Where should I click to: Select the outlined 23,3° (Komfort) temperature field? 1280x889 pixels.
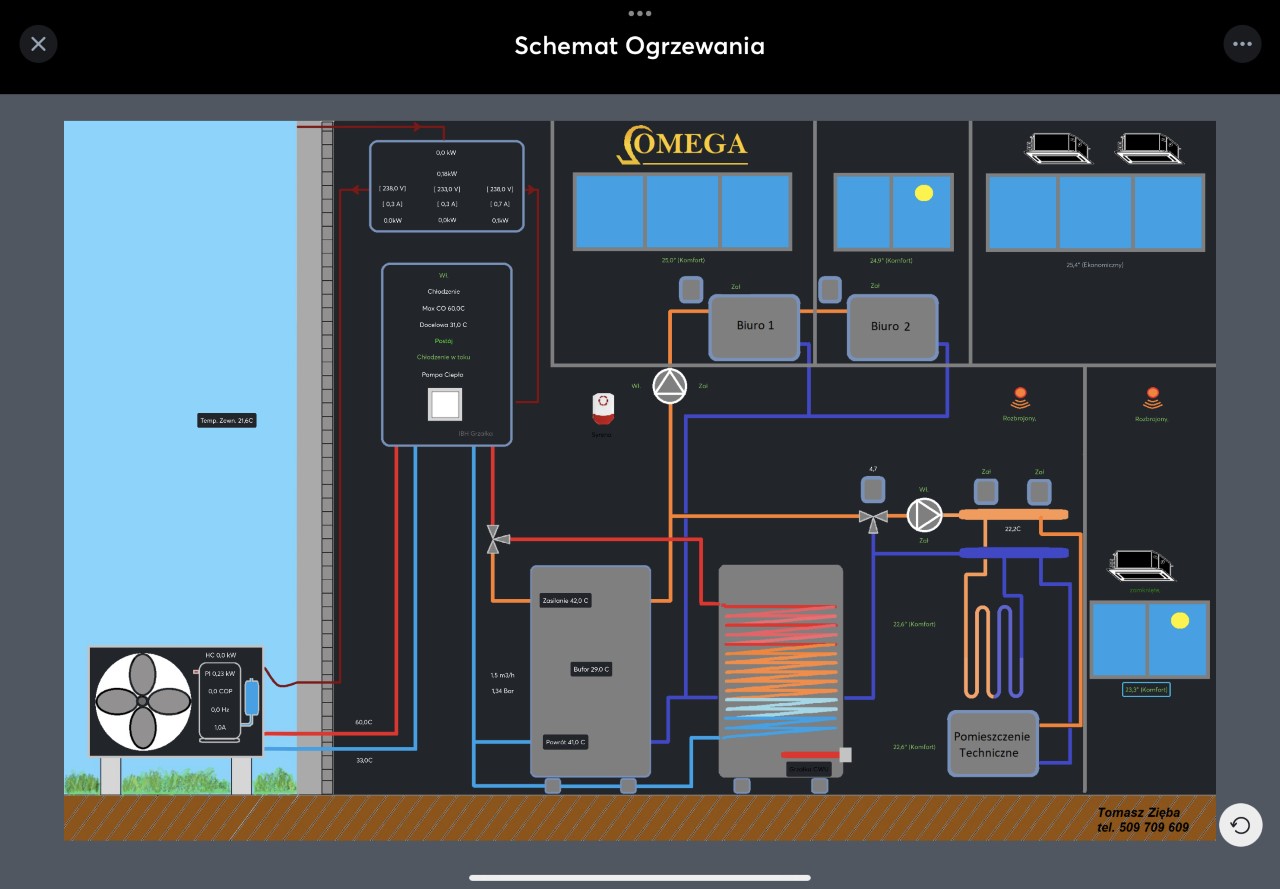click(1146, 689)
